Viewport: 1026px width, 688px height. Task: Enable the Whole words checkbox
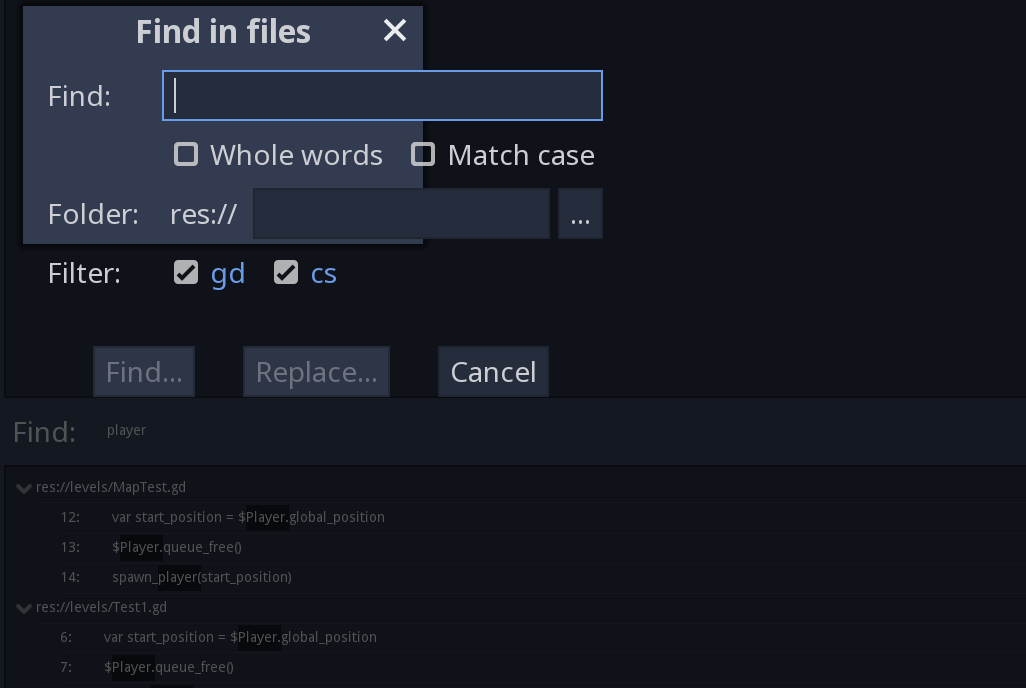(x=186, y=154)
